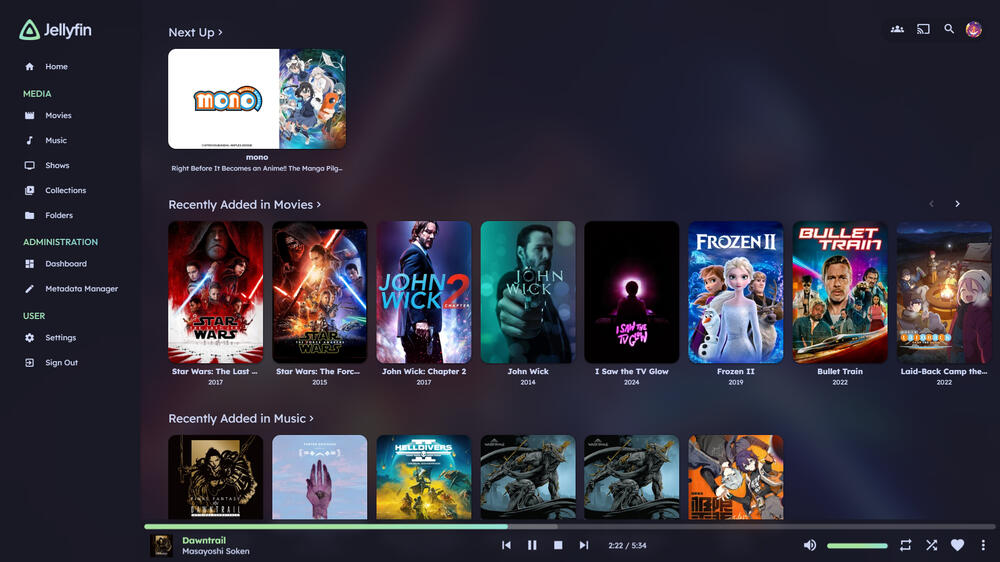Viewport: 1000px width, 562px height.
Task: Click the Cast to device icon
Action: 923,29
